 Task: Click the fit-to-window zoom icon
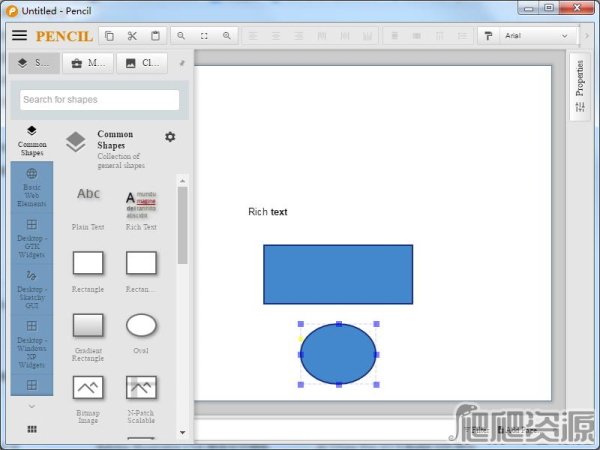coord(204,36)
